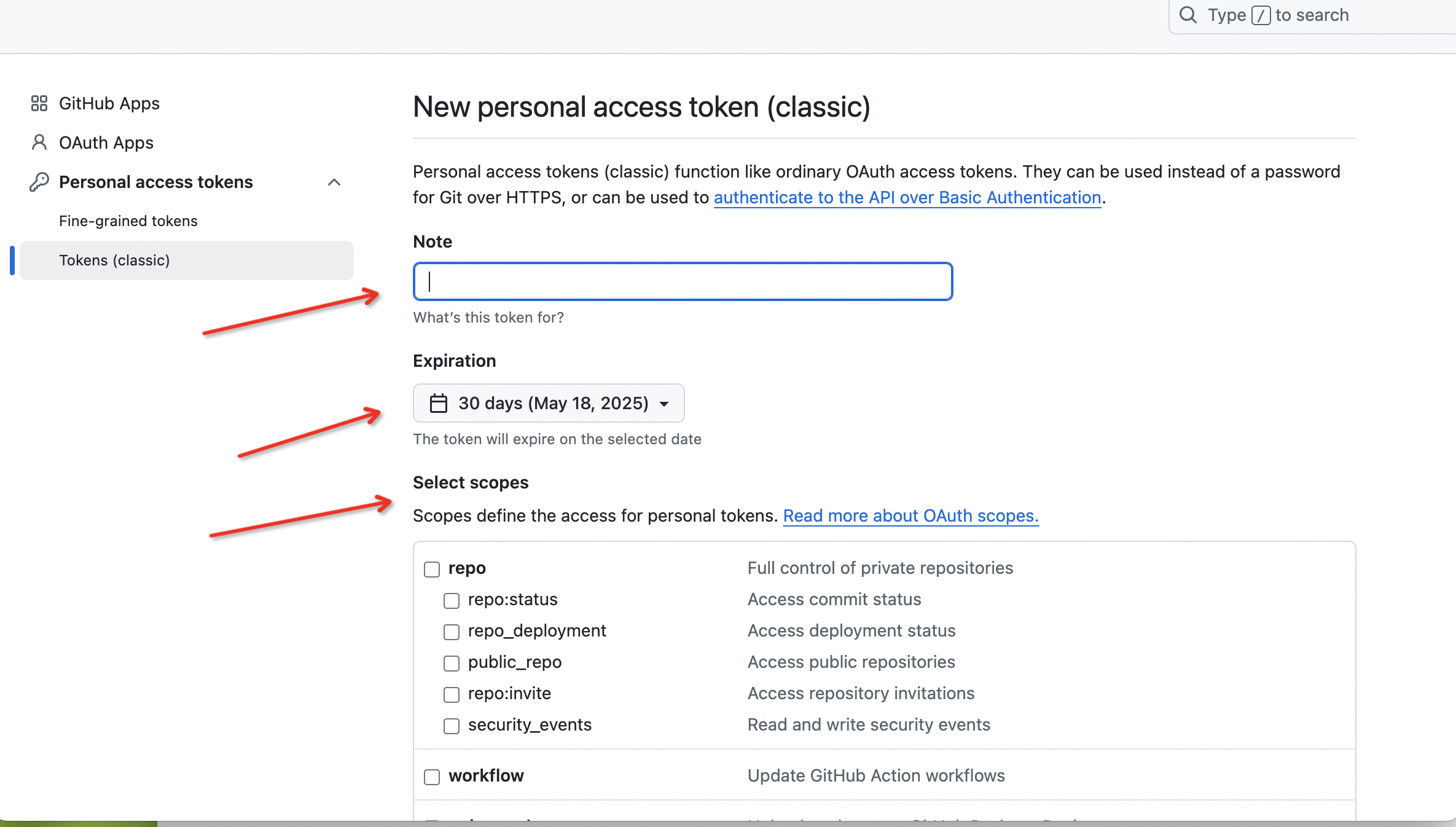
Task: Collapse Personal access tokens section chevron
Action: pyautogui.click(x=334, y=182)
